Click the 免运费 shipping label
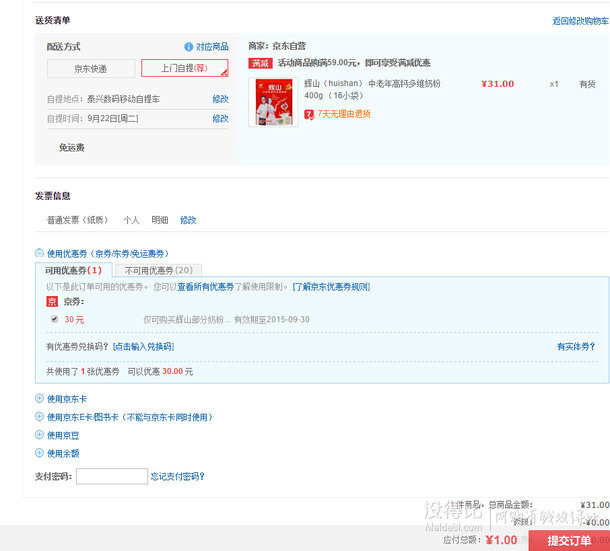The width and height of the screenshot is (610, 551). click(72, 148)
